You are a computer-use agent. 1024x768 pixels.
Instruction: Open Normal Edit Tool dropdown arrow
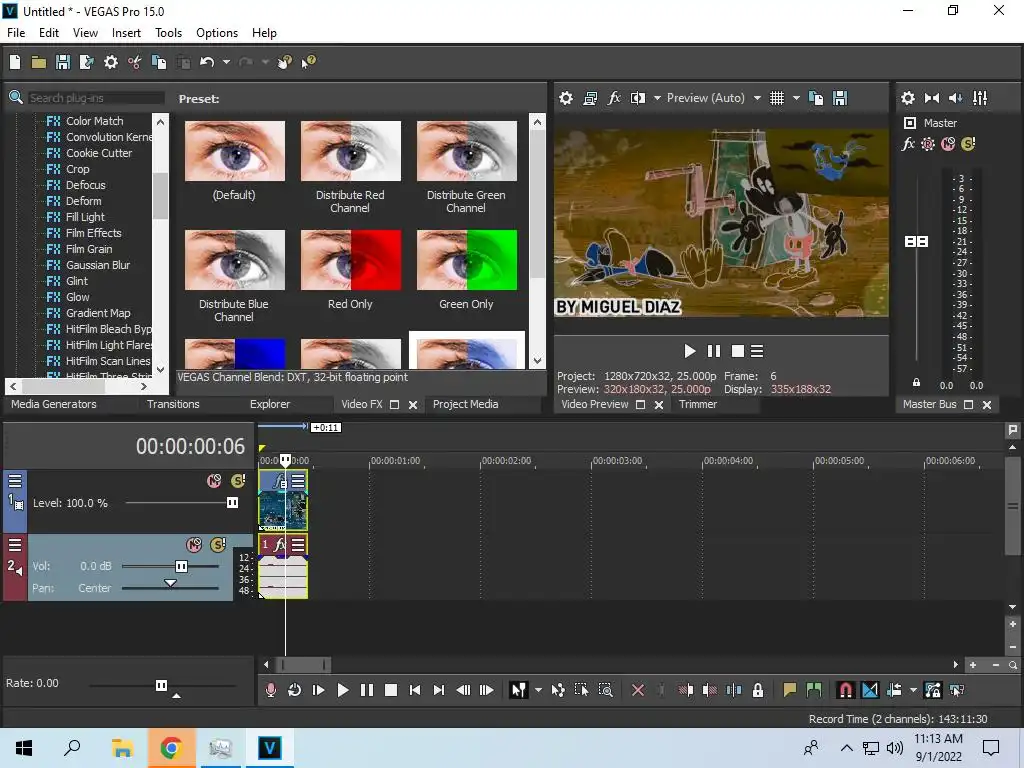tap(538, 690)
